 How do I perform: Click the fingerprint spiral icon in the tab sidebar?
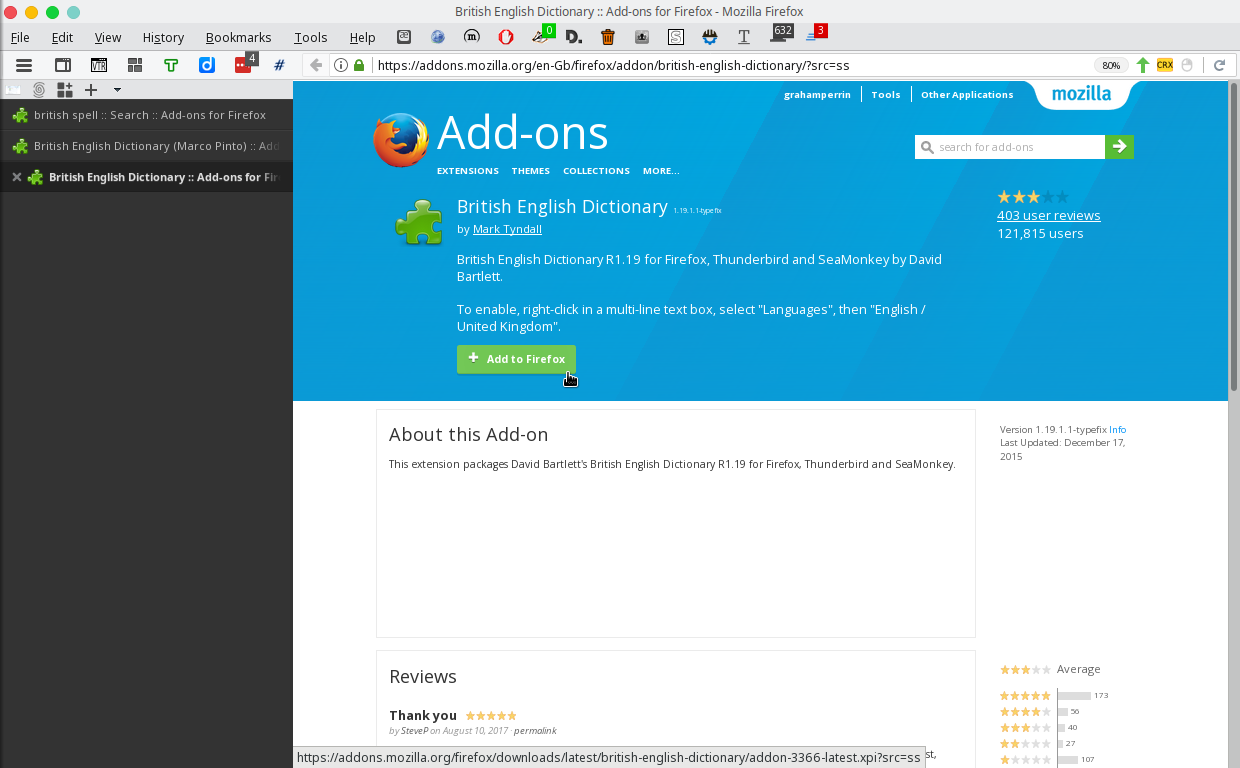coord(39,90)
